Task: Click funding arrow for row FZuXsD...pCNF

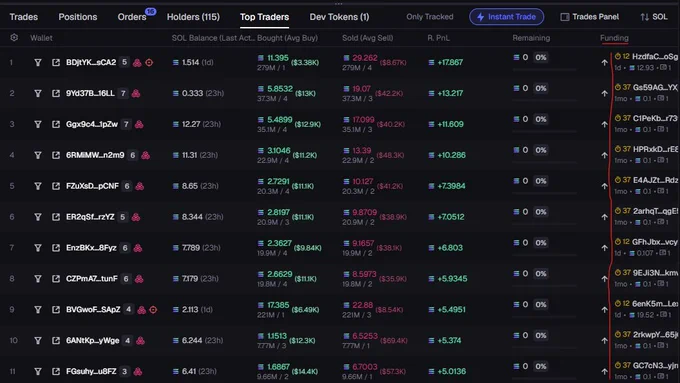Action: [x=605, y=186]
